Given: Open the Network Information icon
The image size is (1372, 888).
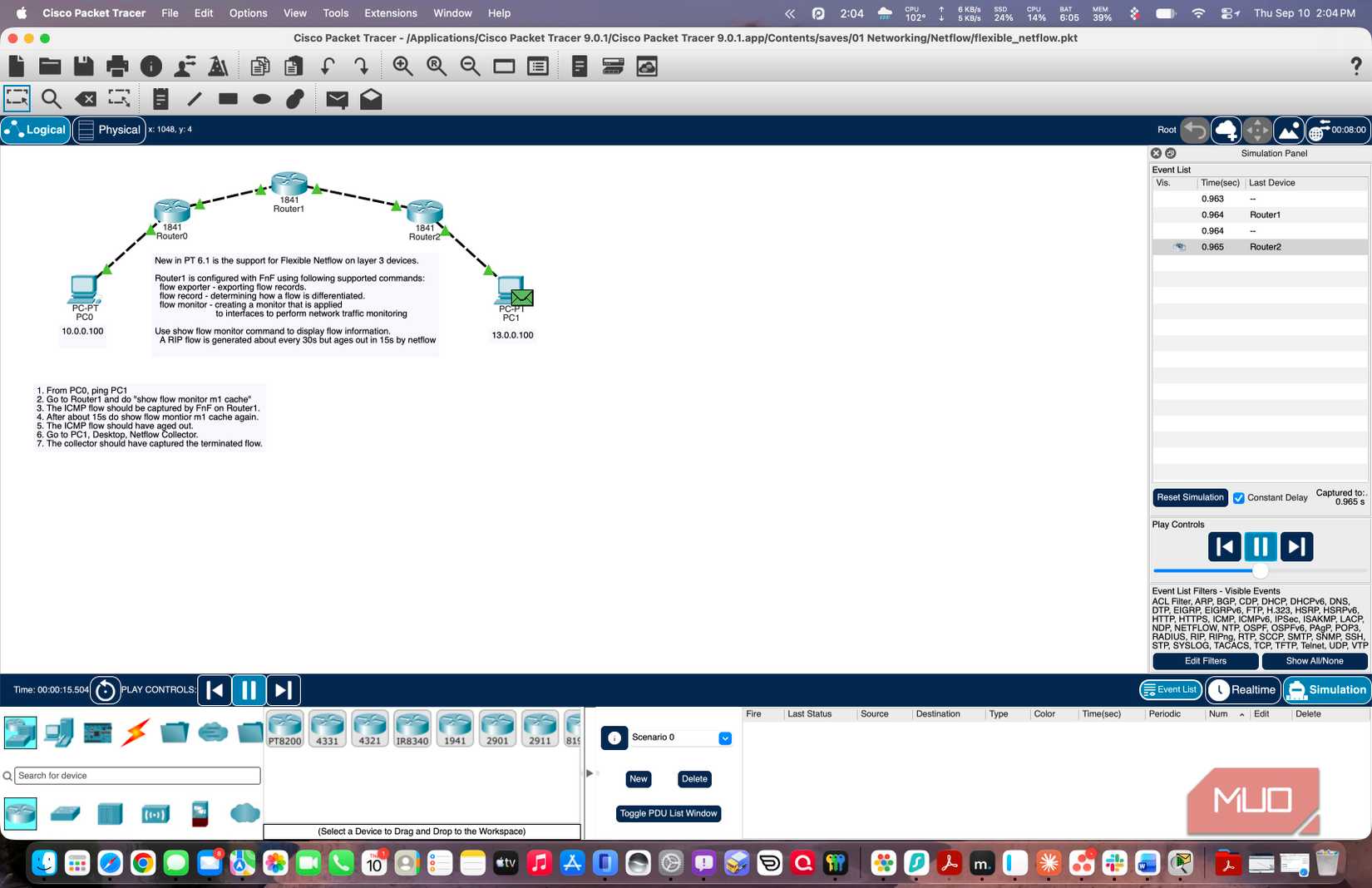Looking at the screenshot, I should [x=151, y=66].
